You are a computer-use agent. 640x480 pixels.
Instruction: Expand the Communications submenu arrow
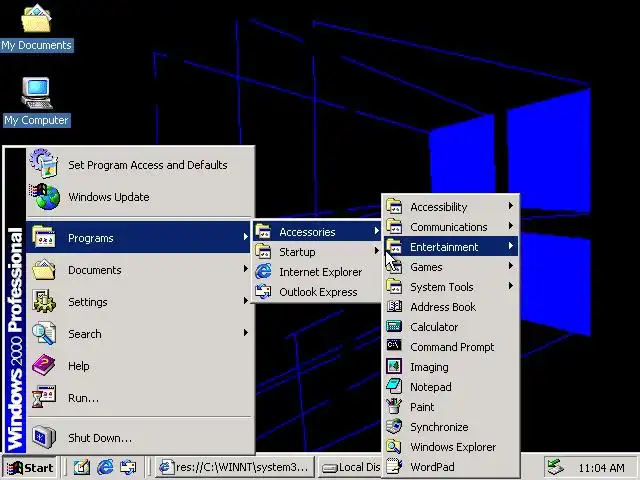click(510, 226)
